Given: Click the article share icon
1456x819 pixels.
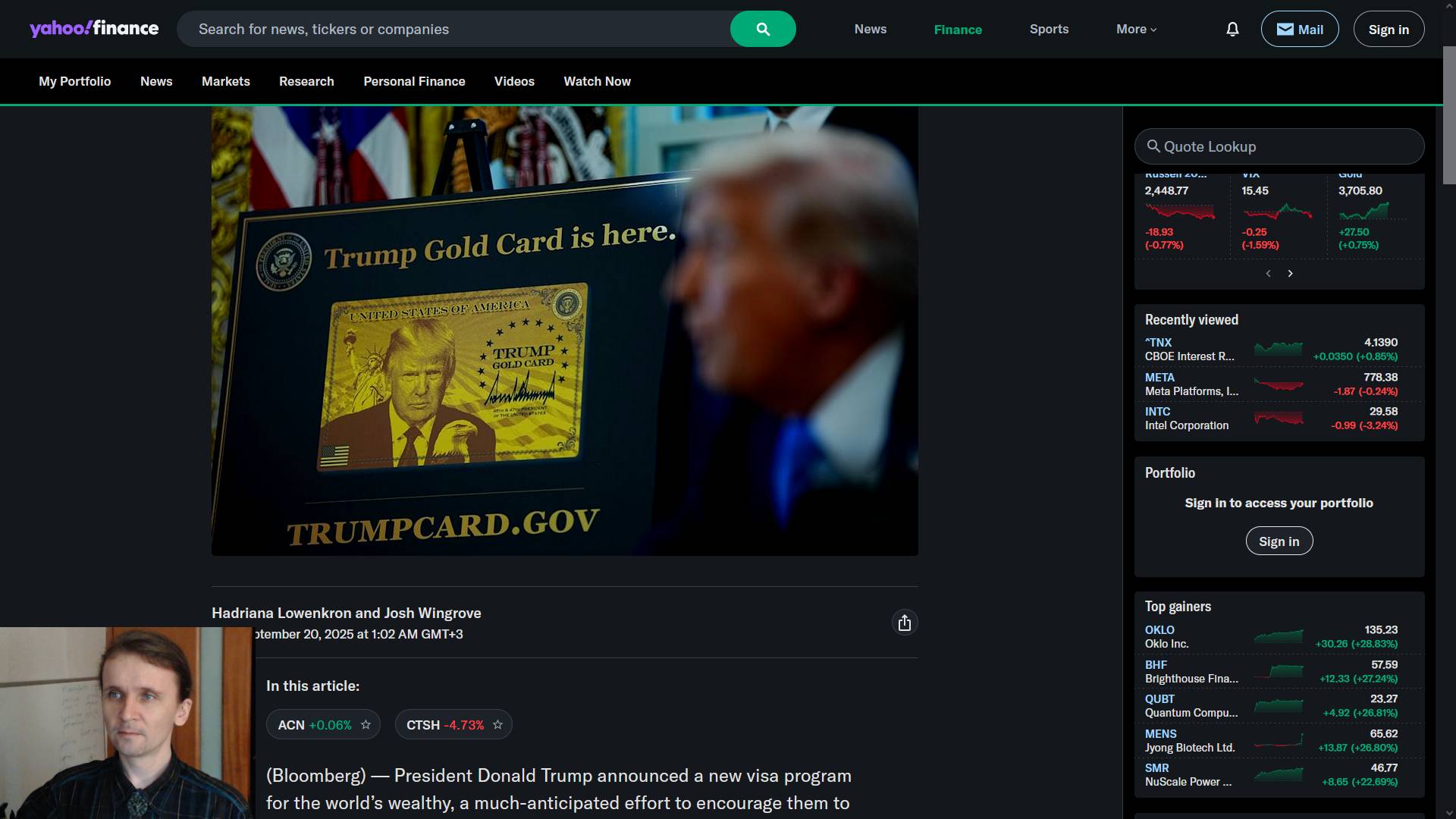Looking at the screenshot, I should [x=904, y=623].
